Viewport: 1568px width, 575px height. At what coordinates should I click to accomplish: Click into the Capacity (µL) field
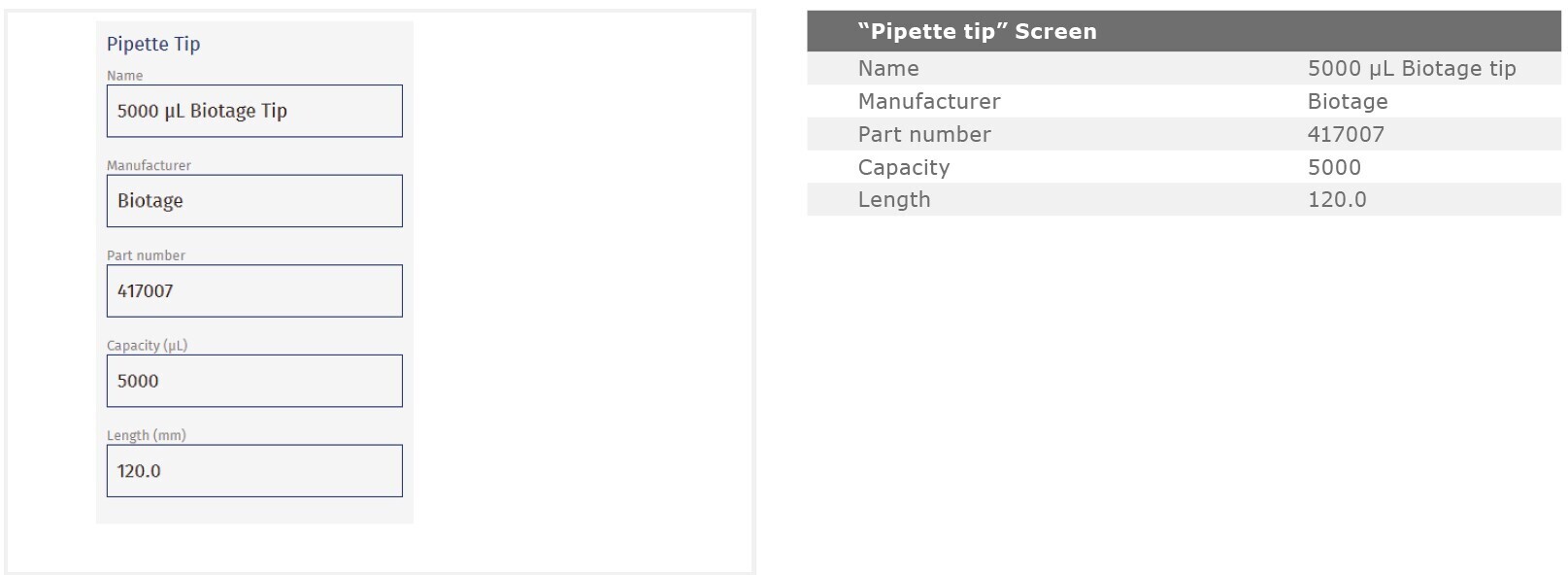(253, 381)
